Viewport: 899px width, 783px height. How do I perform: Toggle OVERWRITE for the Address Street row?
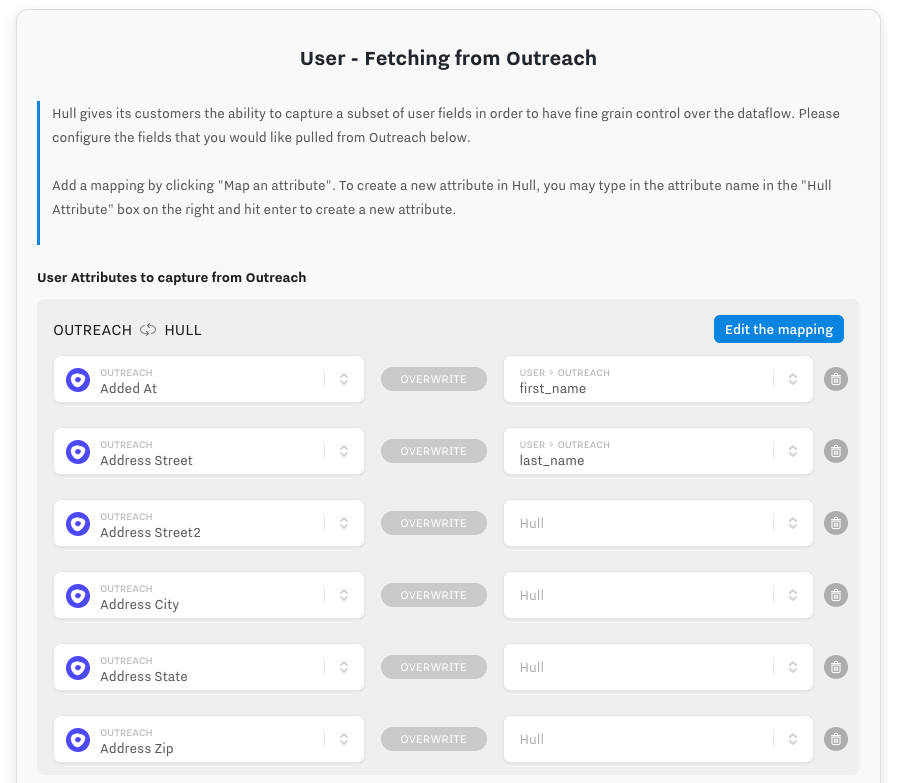433,451
